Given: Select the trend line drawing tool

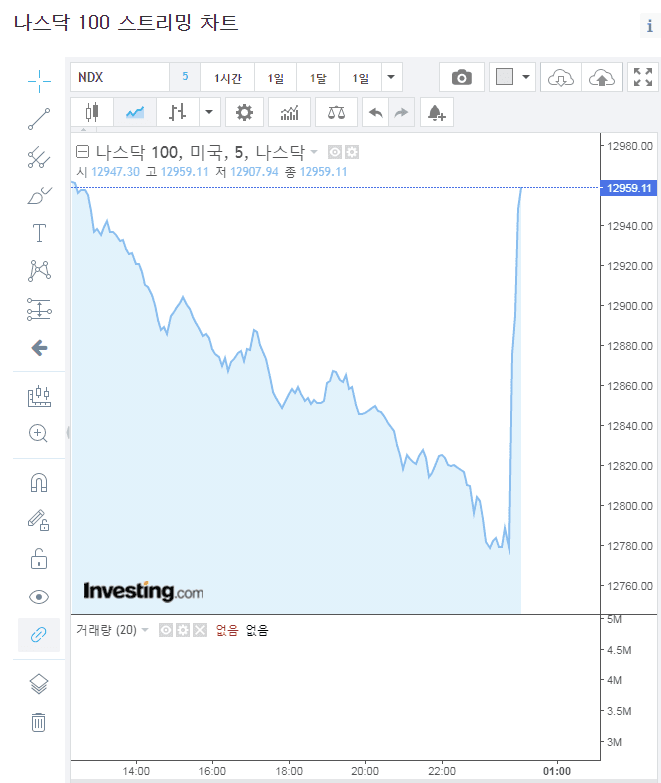Looking at the screenshot, I should tap(39, 119).
